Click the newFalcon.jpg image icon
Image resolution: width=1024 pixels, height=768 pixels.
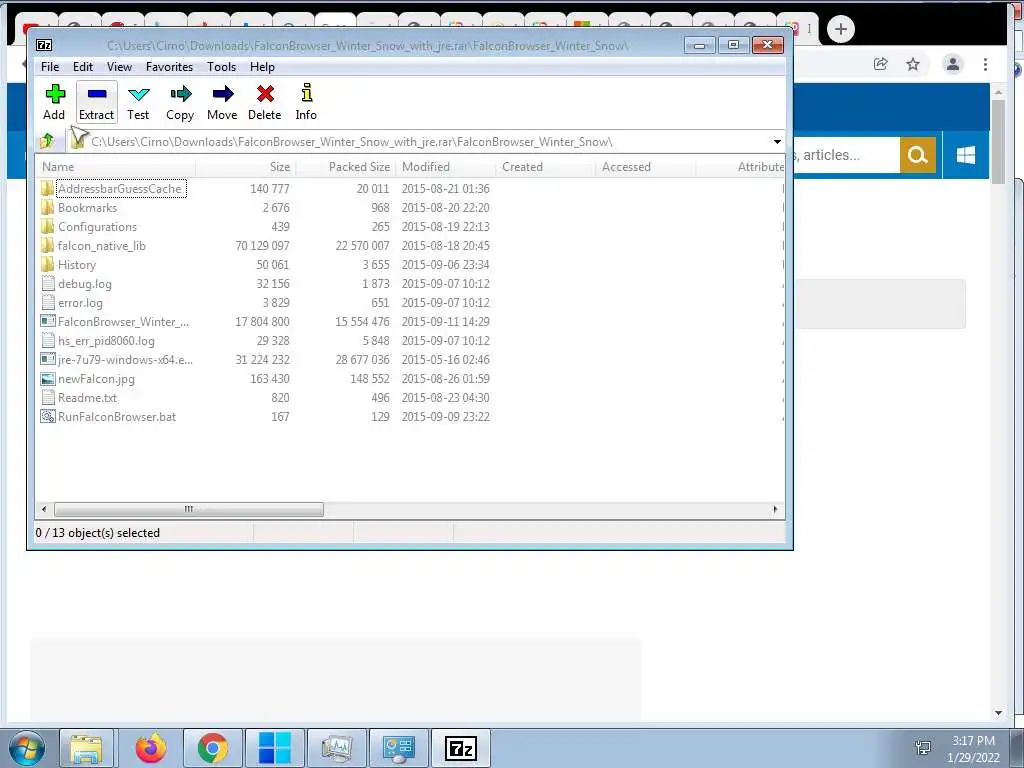(x=48, y=379)
